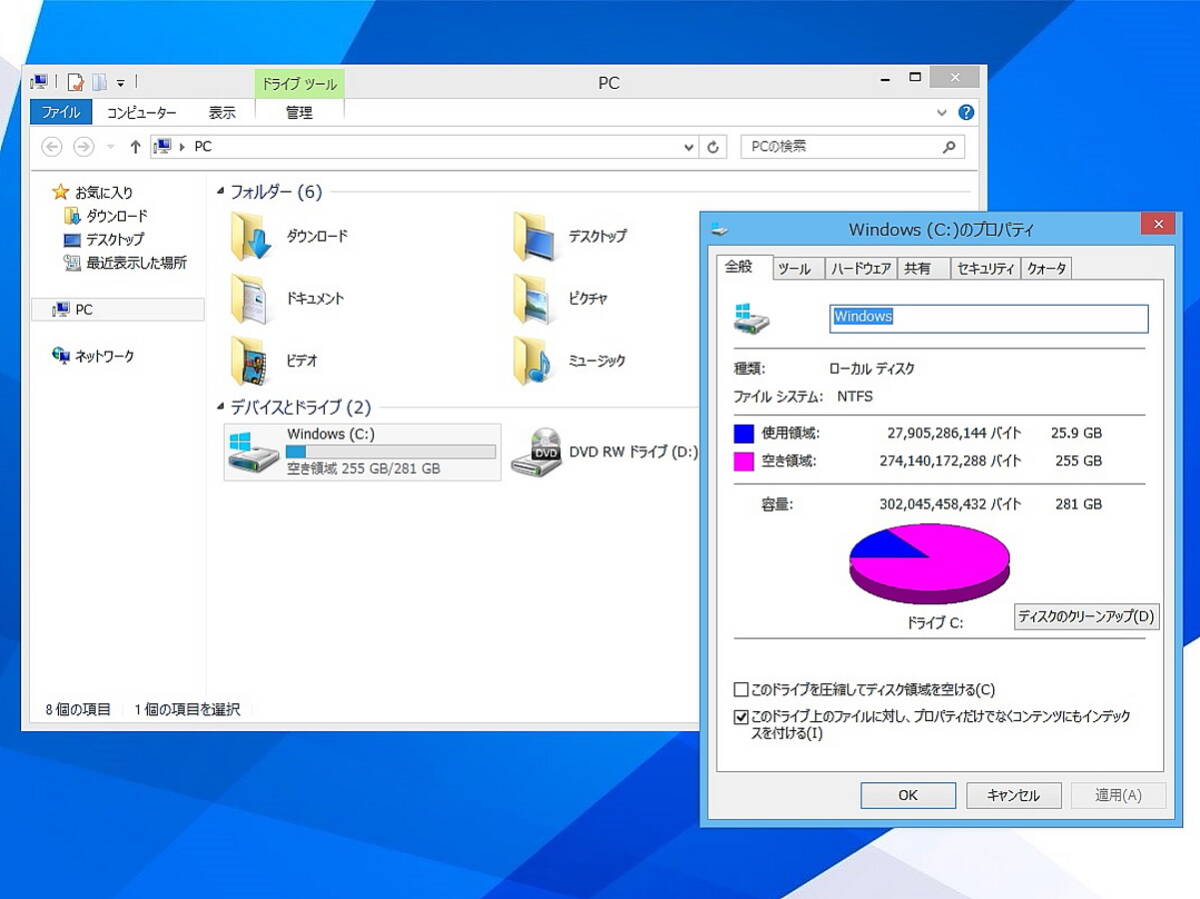The image size is (1200, 899).
Task: Open the 管理 drive tools tab
Action: [x=299, y=113]
